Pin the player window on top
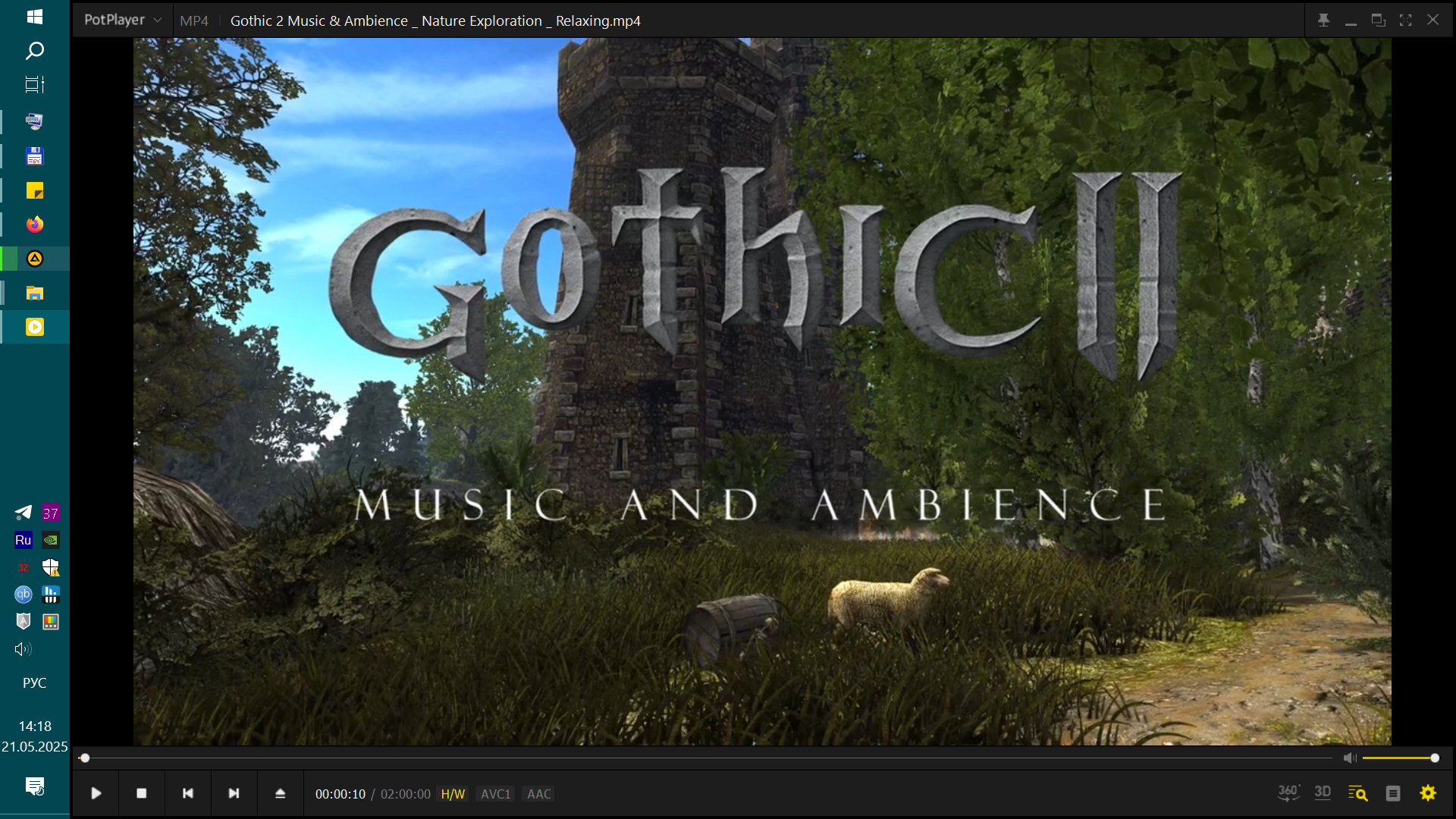 pyautogui.click(x=1323, y=20)
